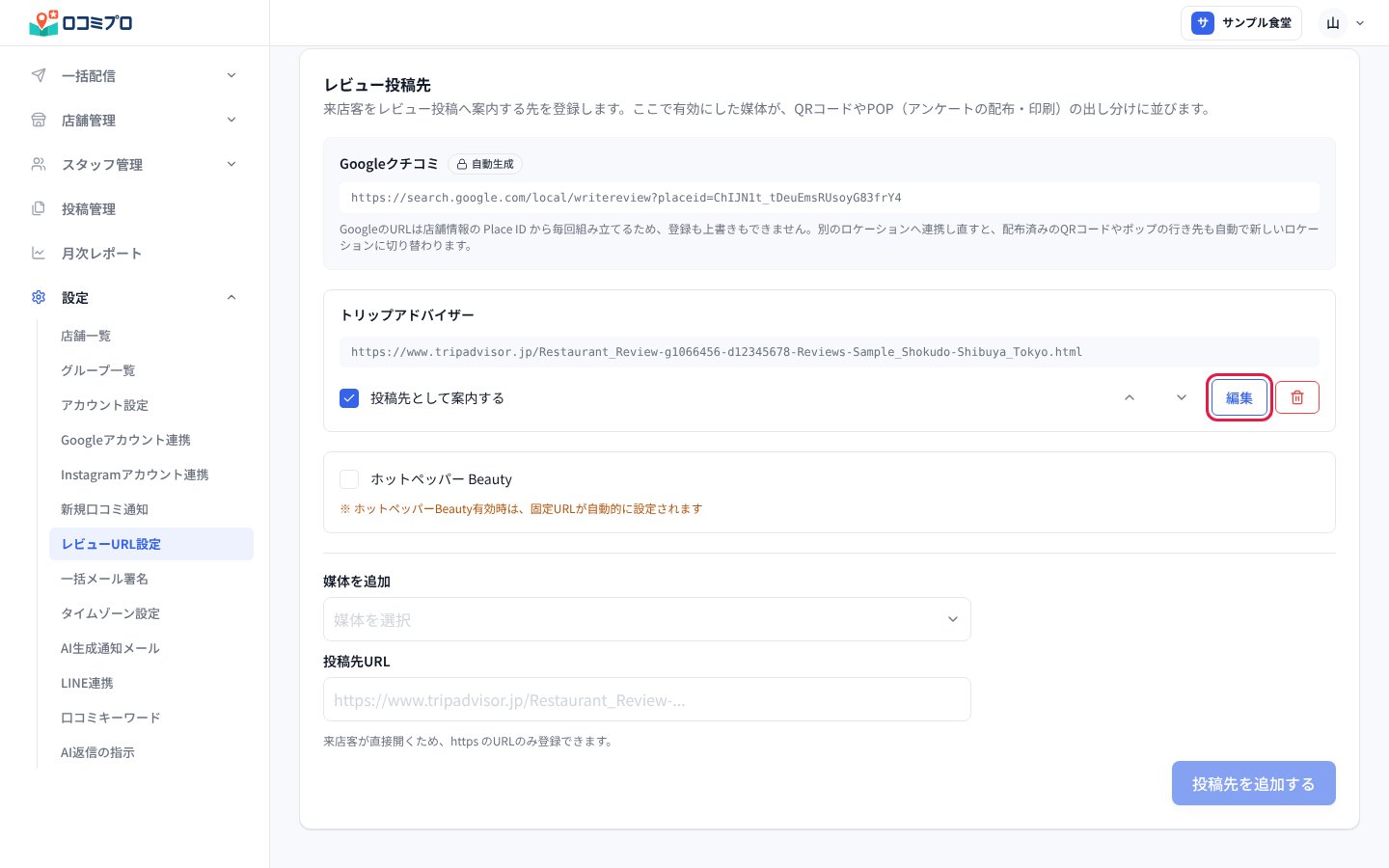Image resolution: width=1389 pixels, height=868 pixels.
Task: Go to グループ一覧 in settings
Action: coord(151,370)
